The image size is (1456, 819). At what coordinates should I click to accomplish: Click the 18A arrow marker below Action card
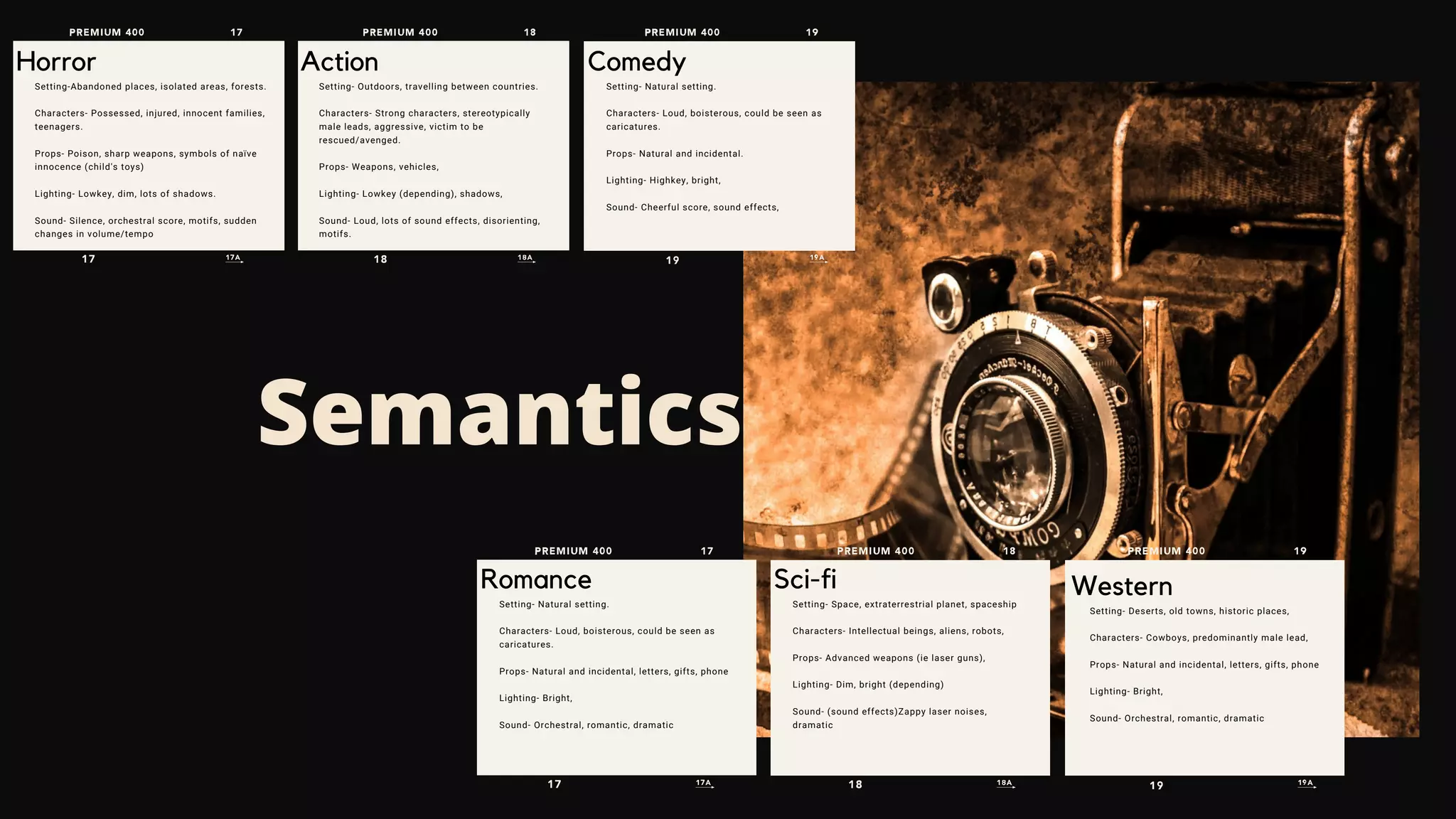coord(526,258)
